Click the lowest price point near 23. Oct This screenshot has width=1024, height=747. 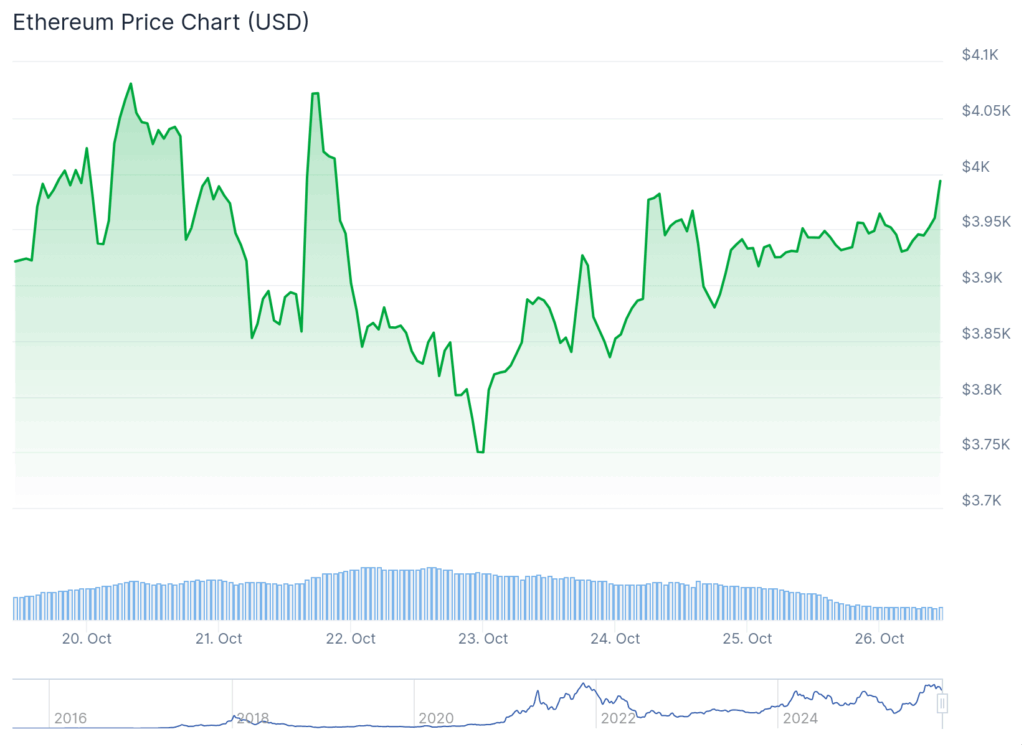pos(481,452)
